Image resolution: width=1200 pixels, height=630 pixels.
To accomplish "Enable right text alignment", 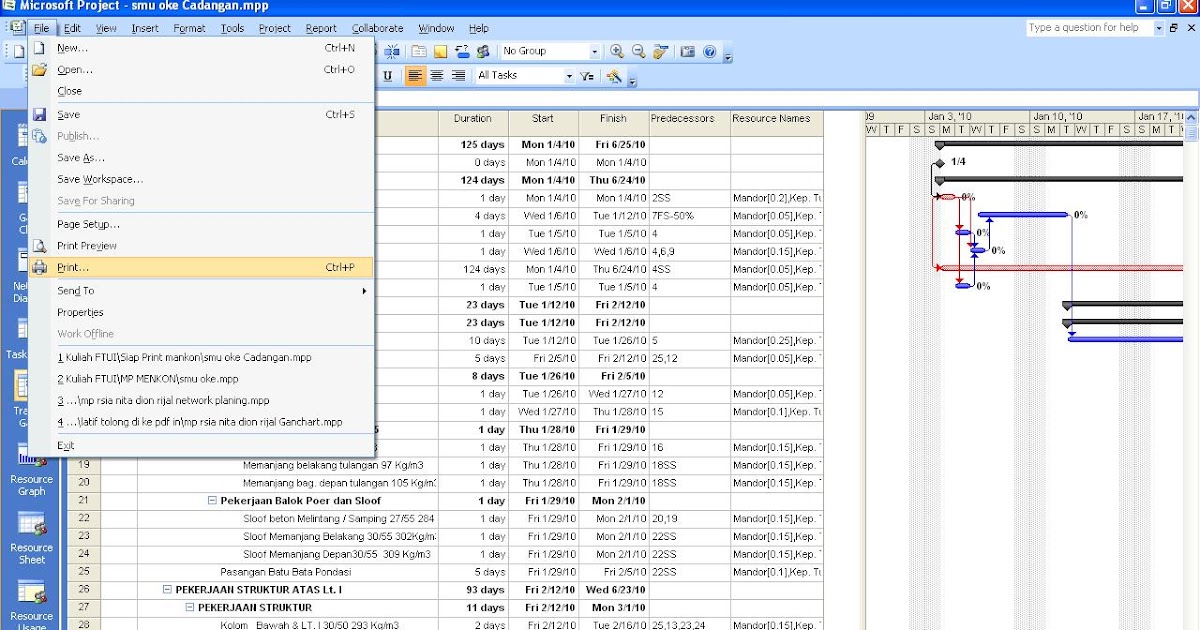I will (x=457, y=75).
